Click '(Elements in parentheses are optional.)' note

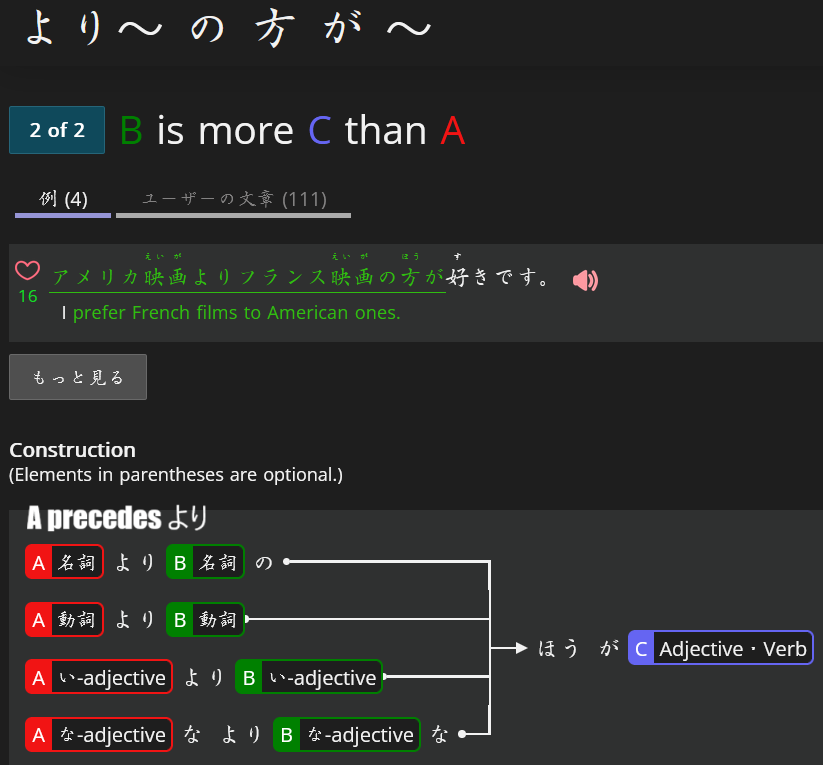(x=176, y=475)
